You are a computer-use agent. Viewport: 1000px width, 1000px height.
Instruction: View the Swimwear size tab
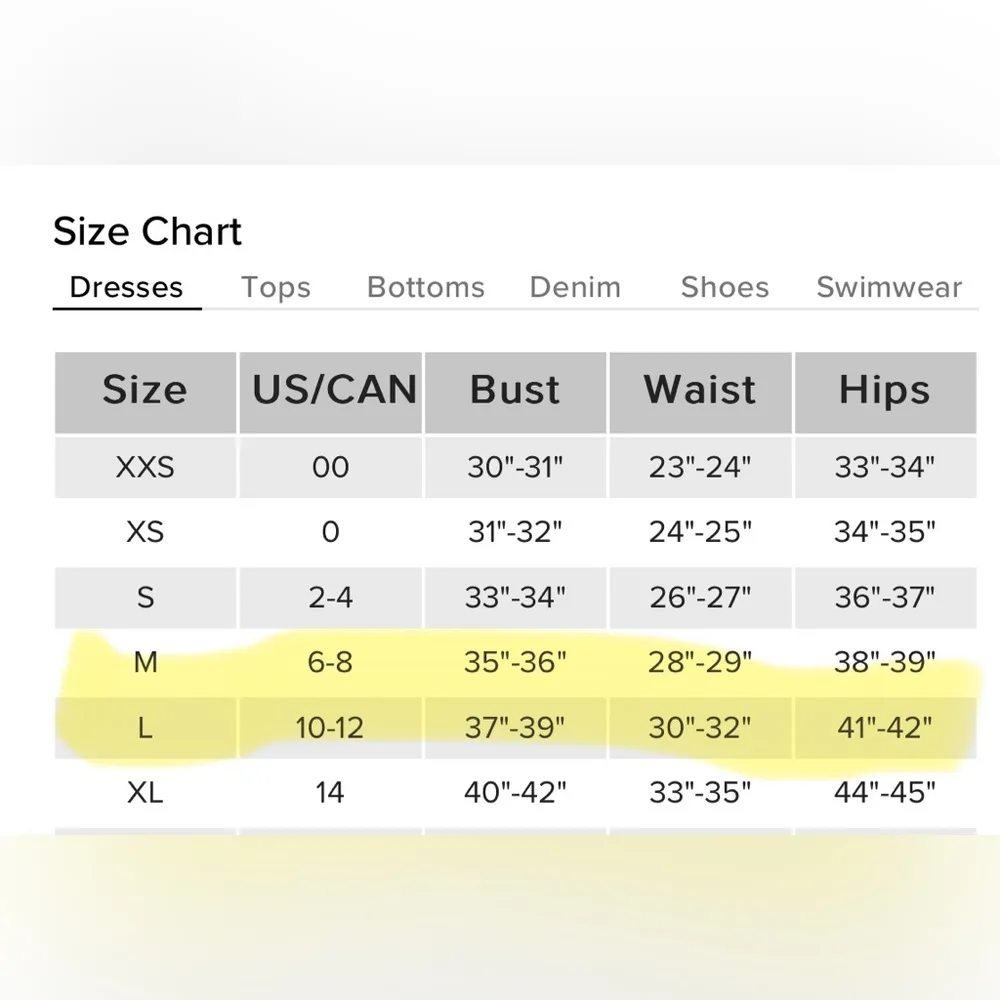889,288
